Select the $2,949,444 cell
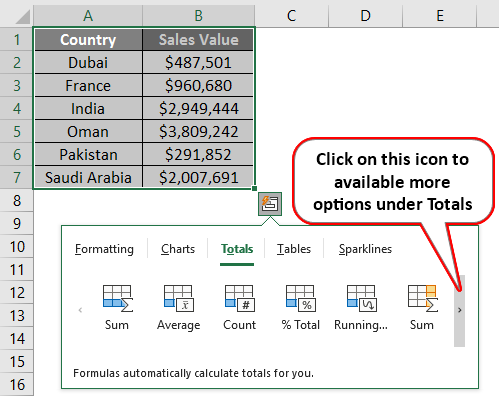This screenshot has width=499, height=396. (x=198, y=109)
